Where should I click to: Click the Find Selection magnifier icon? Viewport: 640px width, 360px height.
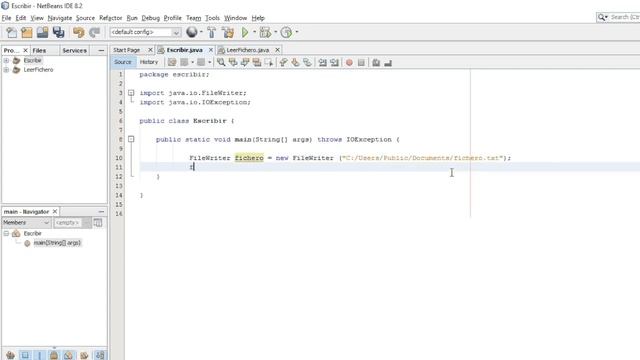point(221,62)
